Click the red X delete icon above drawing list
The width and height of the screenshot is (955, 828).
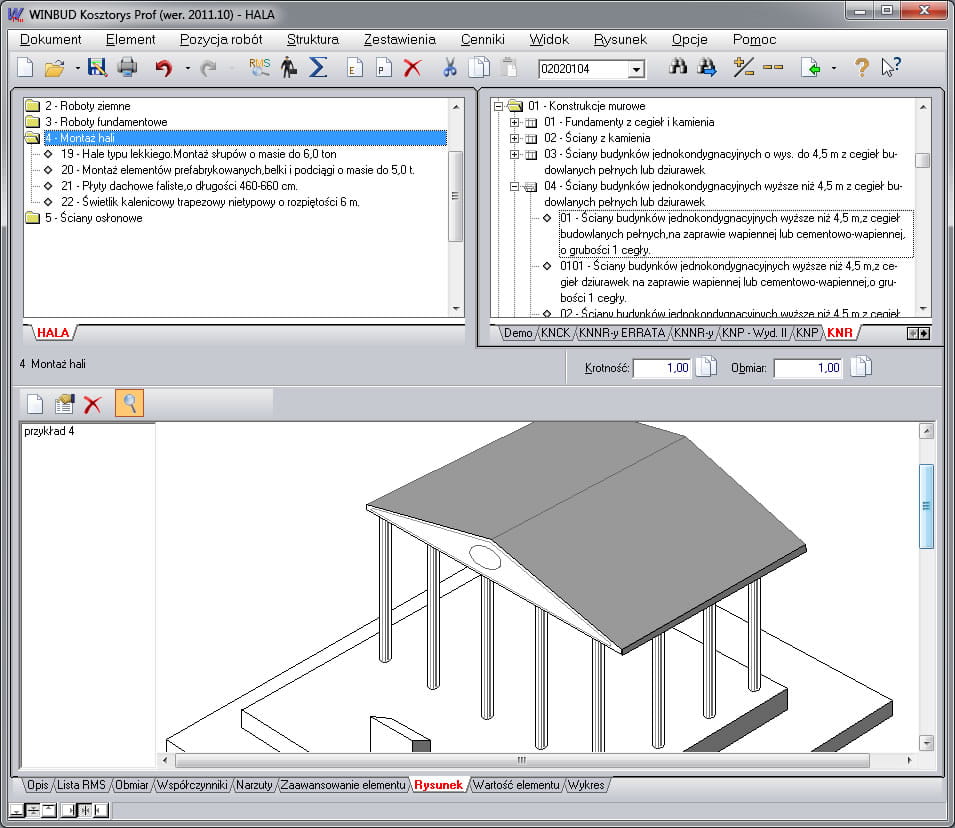click(x=93, y=403)
